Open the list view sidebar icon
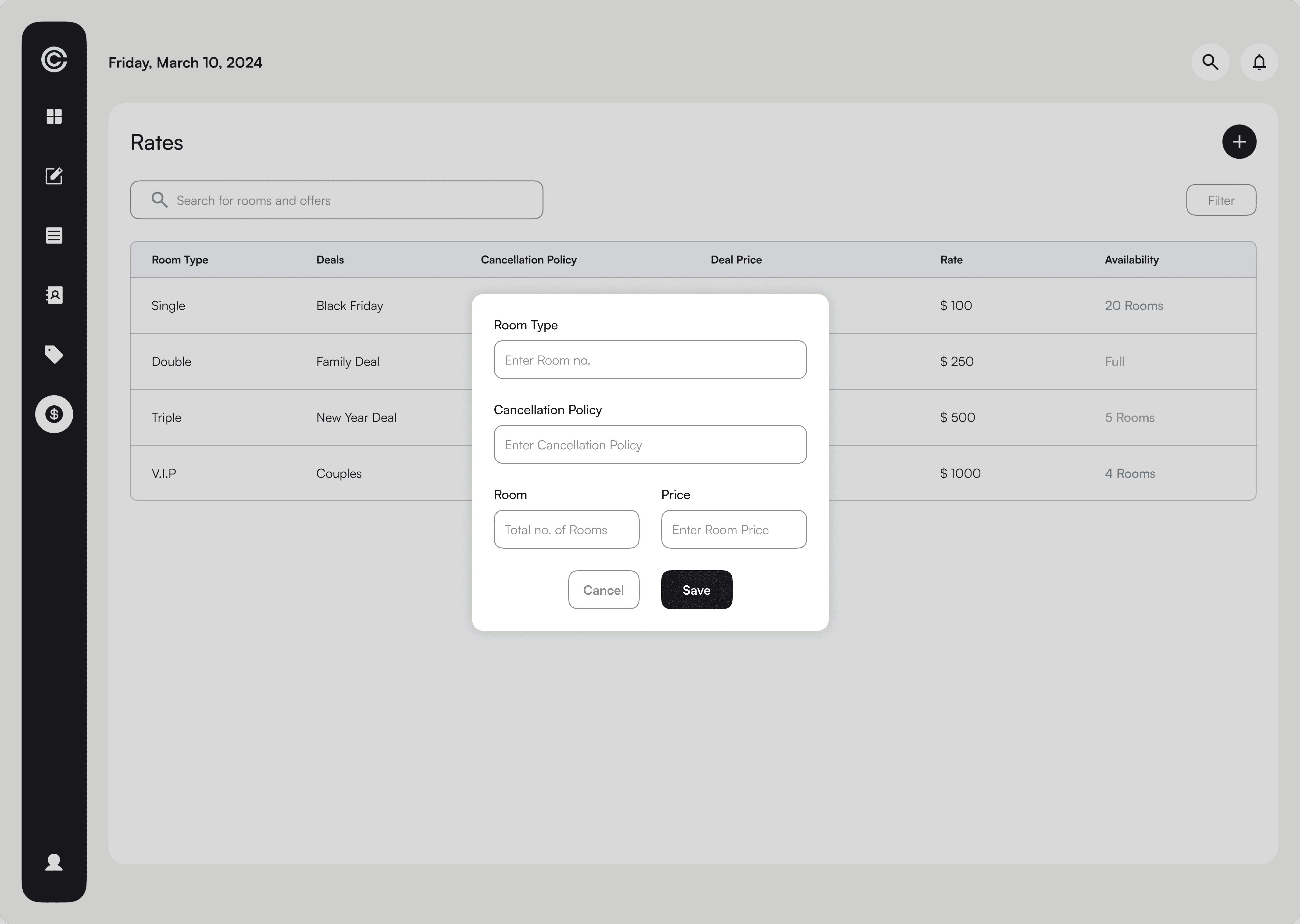 pos(54,236)
